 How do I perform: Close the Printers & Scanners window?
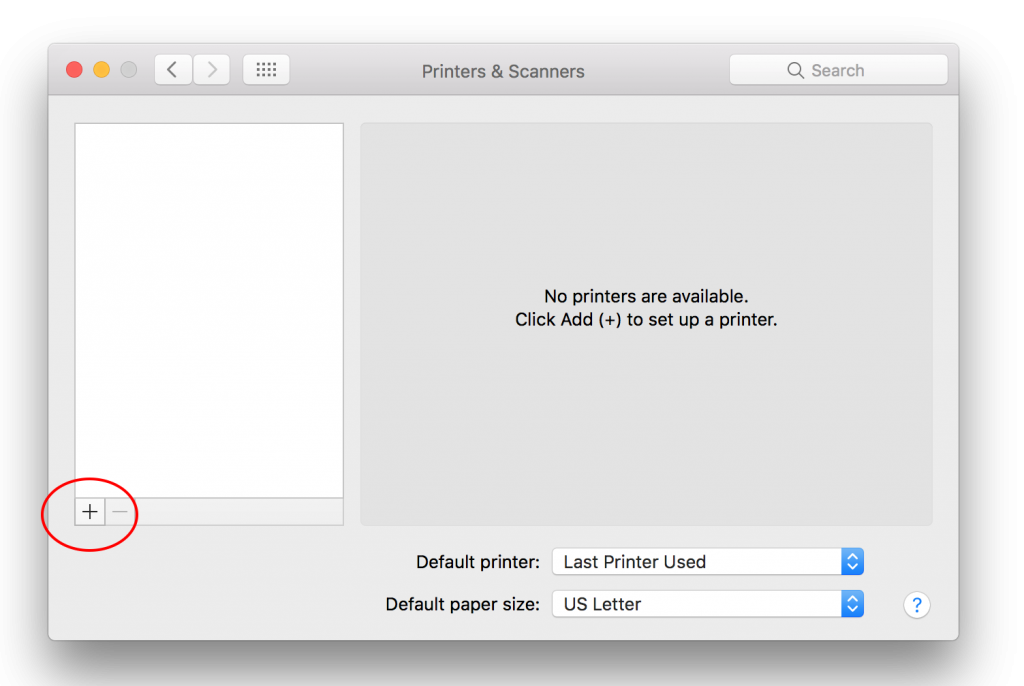73,69
